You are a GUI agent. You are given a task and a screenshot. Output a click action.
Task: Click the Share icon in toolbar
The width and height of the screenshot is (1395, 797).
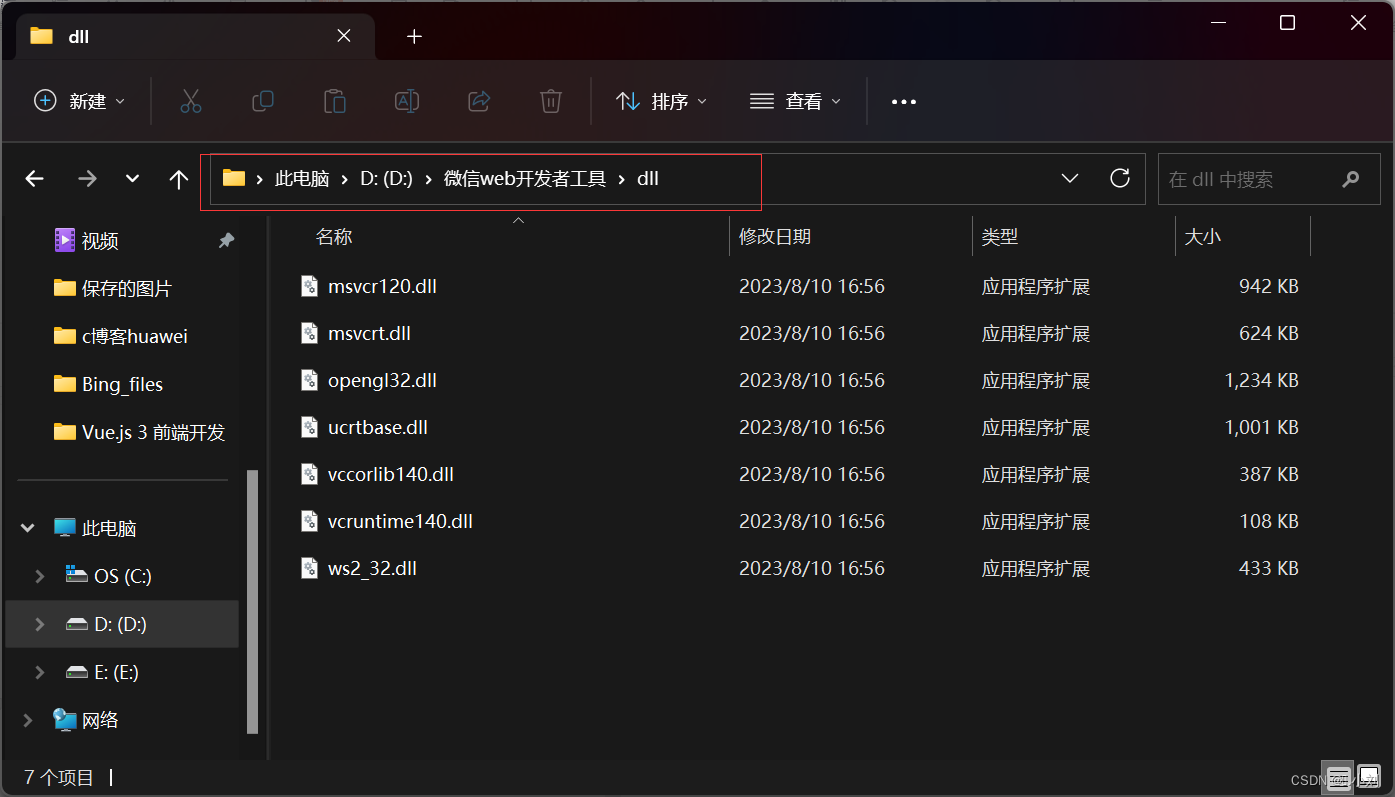coord(479,101)
